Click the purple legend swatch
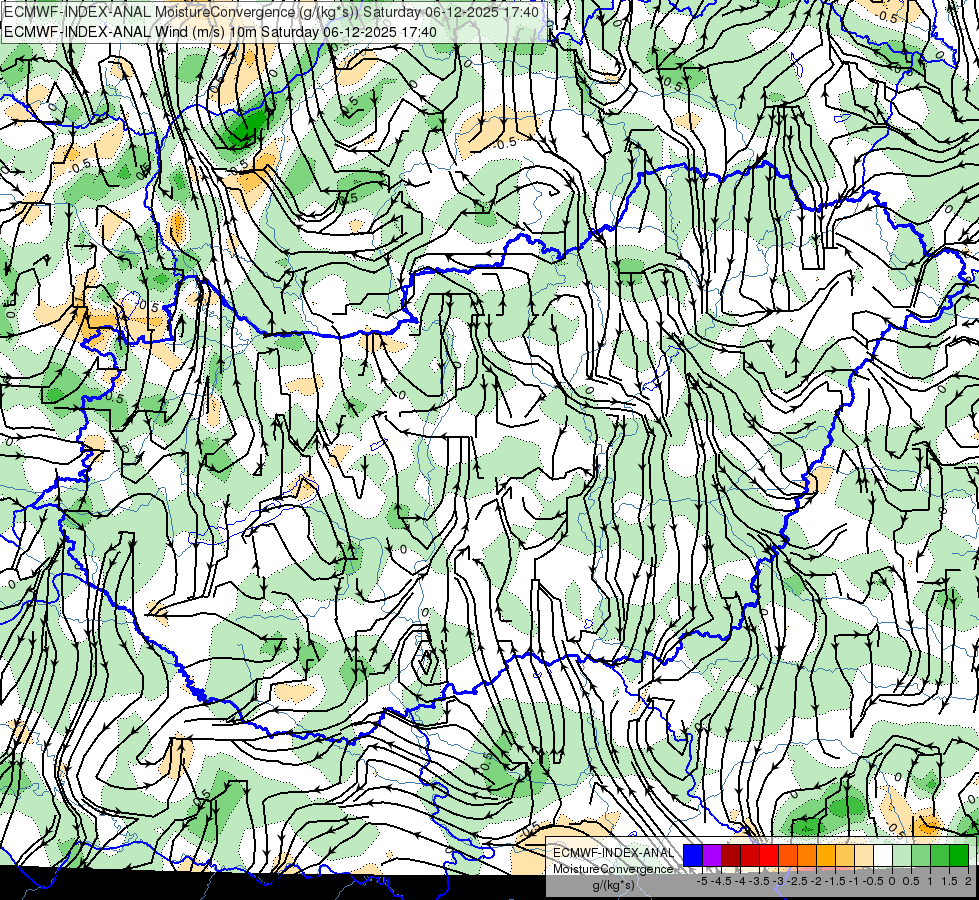This screenshot has width=979, height=900. [712, 855]
